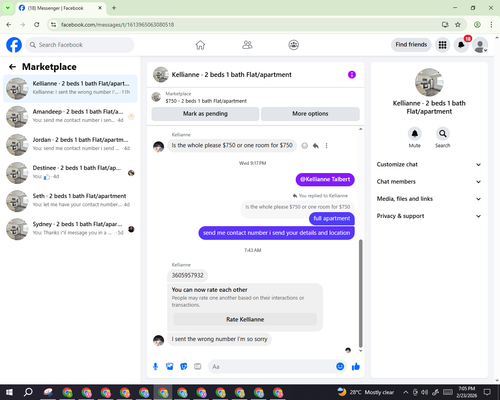Show hidden tray icons chevron

[405, 392]
